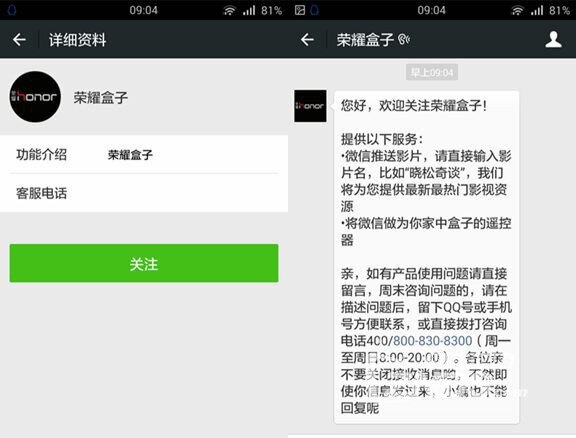The height and width of the screenshot is (438, 576).
Task: Tap the 荣耀盒子 account name beside logo
Action: click(x=101, y=97)
